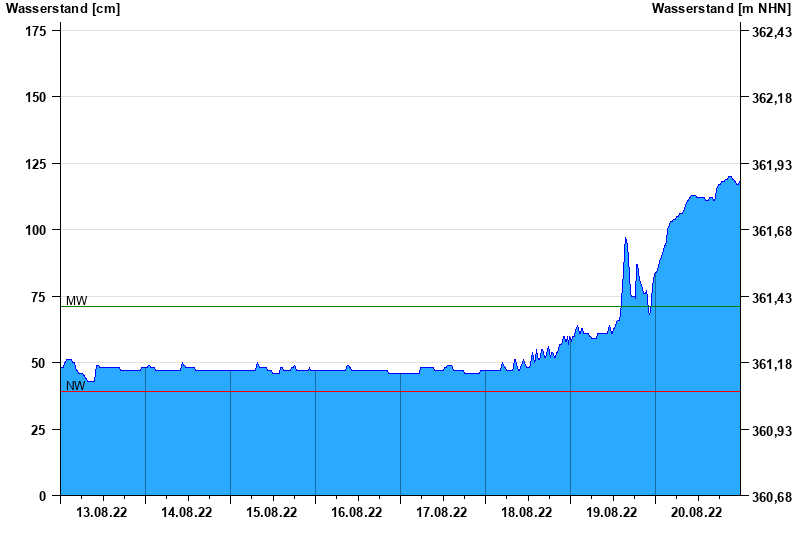Click the 100 cm left axis value
800x550 pixels.
35,230
